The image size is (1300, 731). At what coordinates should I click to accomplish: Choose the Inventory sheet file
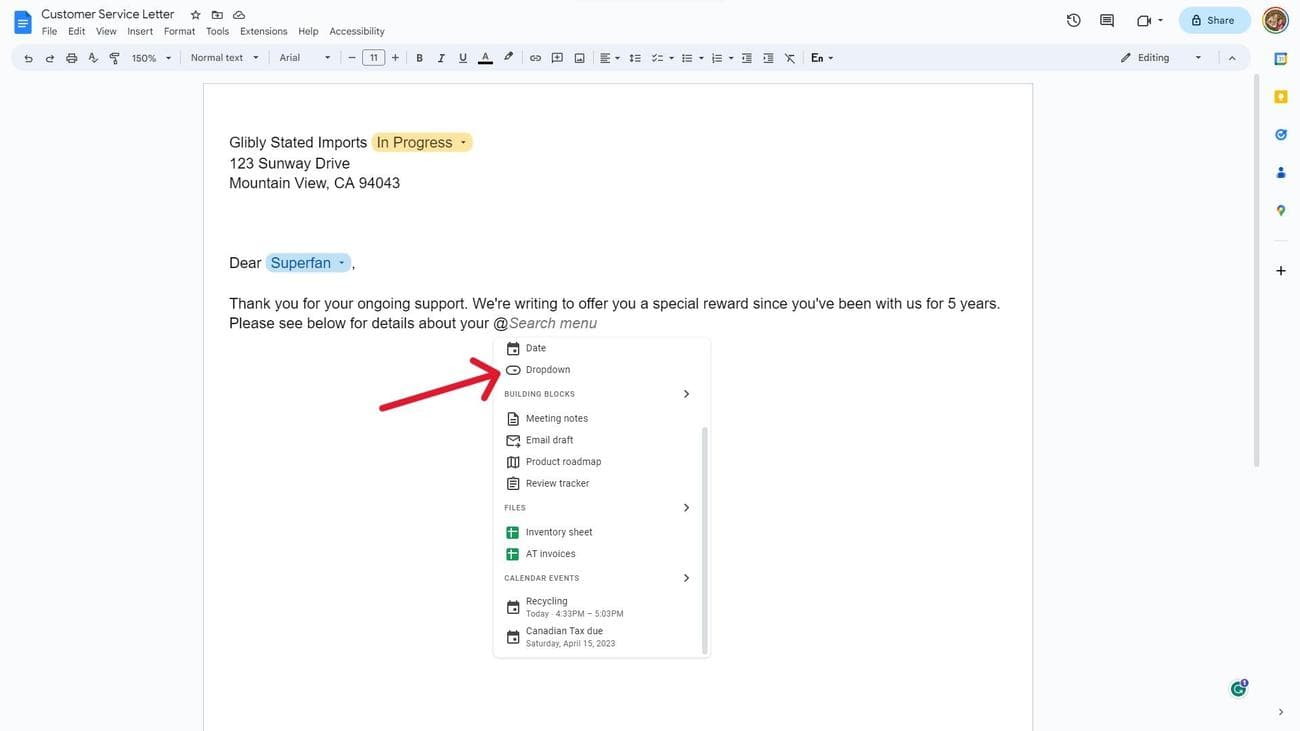pyautogui.click(x=558, y=532)
